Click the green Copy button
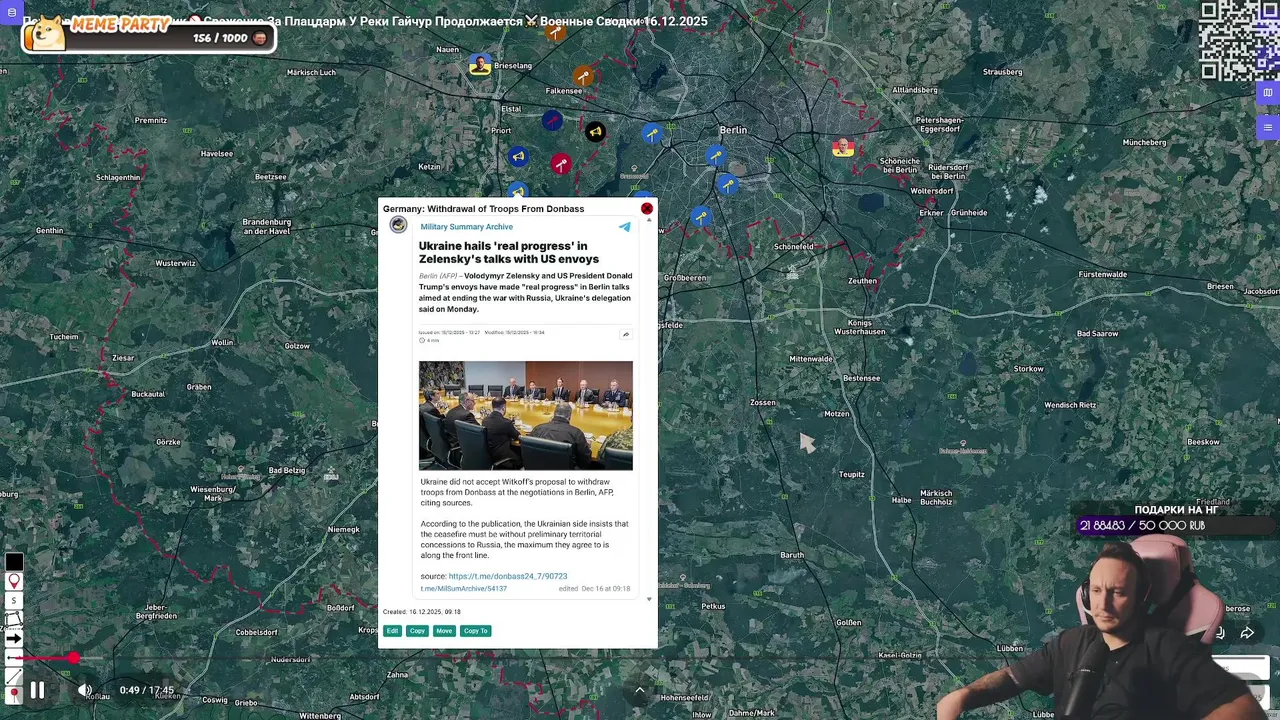Screen dimensions: 1280x720 (417, 631)
